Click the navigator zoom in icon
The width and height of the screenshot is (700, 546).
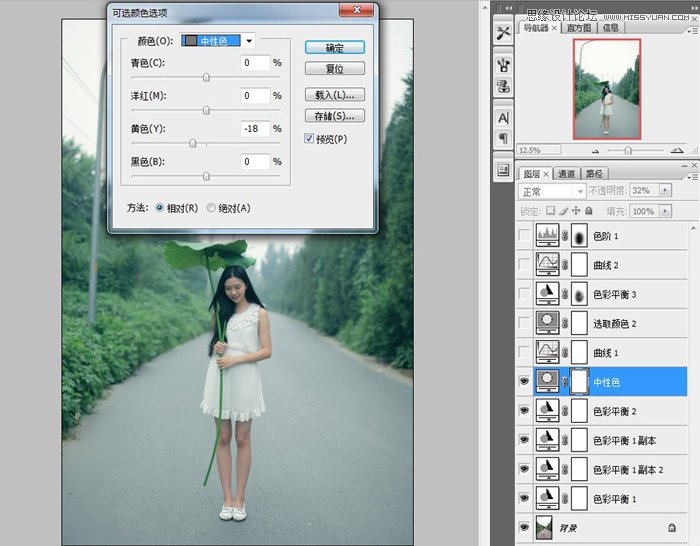pos(677,150)
